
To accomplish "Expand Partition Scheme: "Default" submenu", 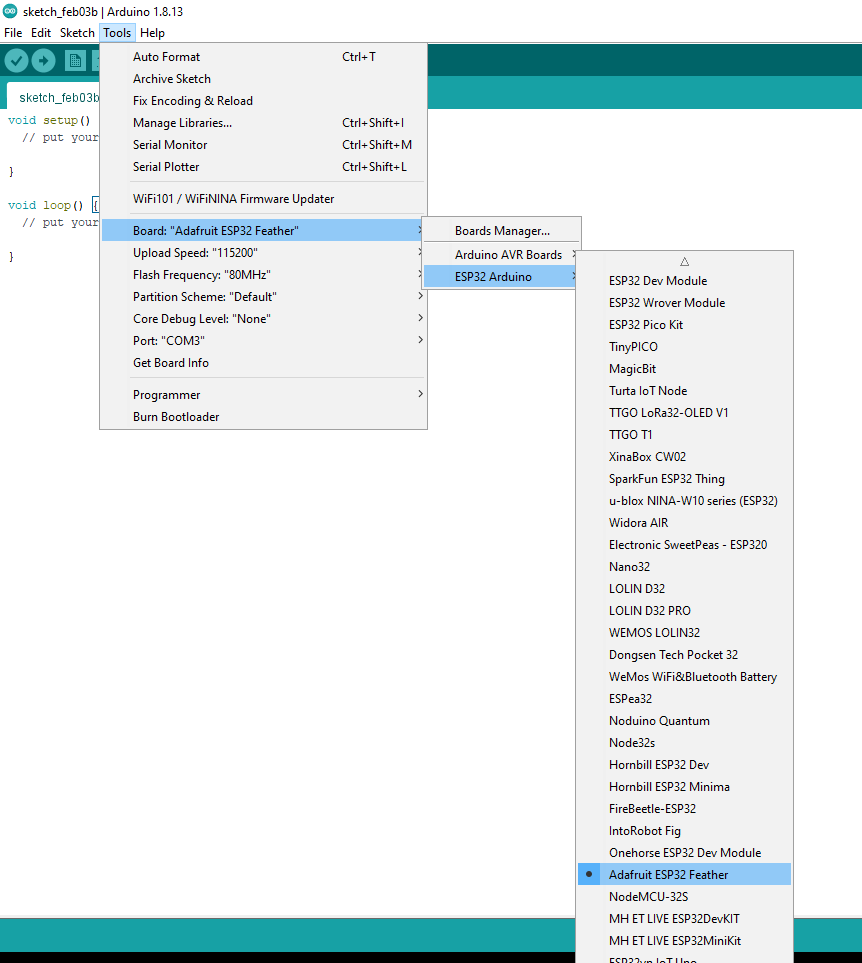I will click(263, 297).
